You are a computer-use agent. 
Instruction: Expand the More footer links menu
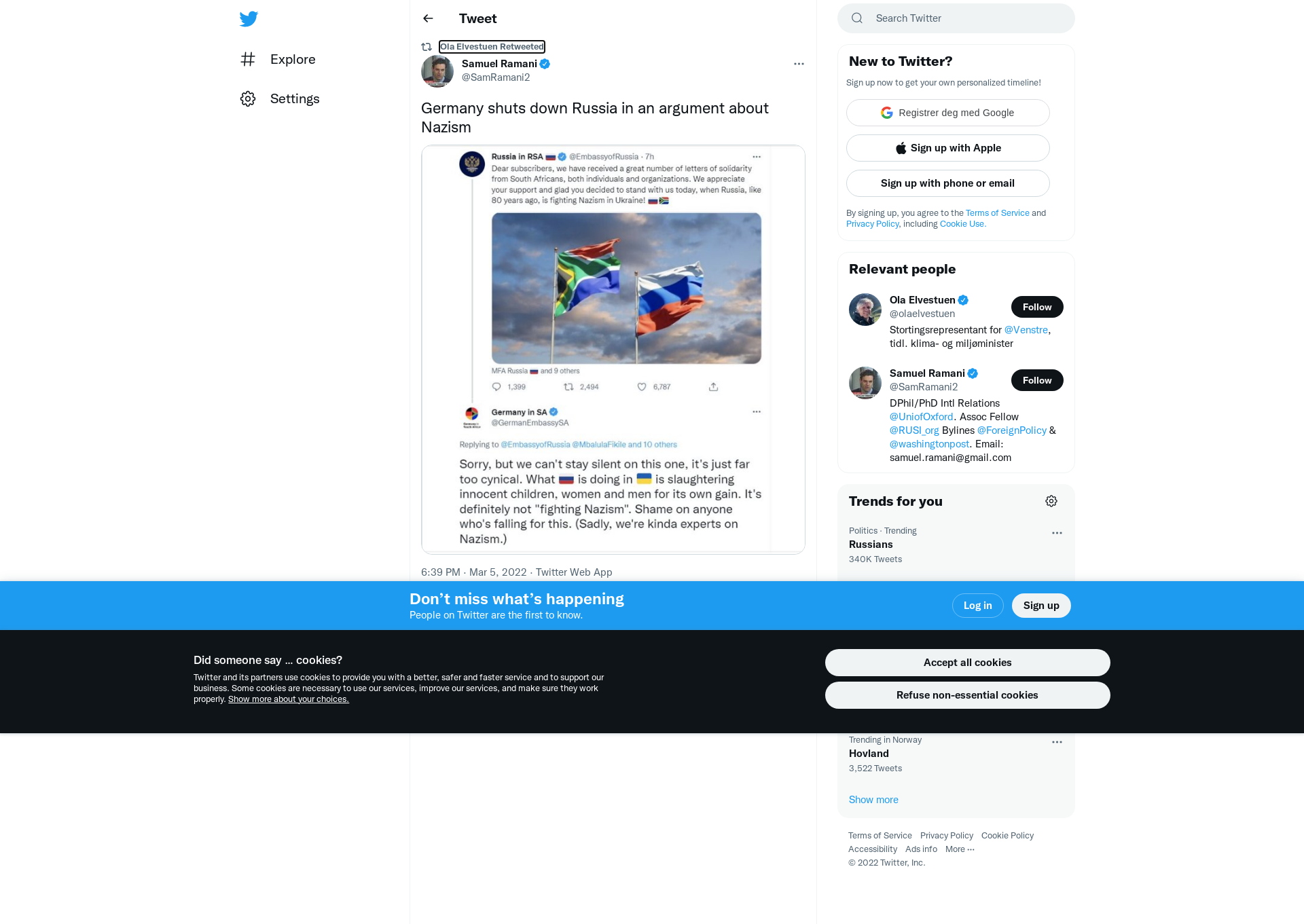tap(960, 849)
